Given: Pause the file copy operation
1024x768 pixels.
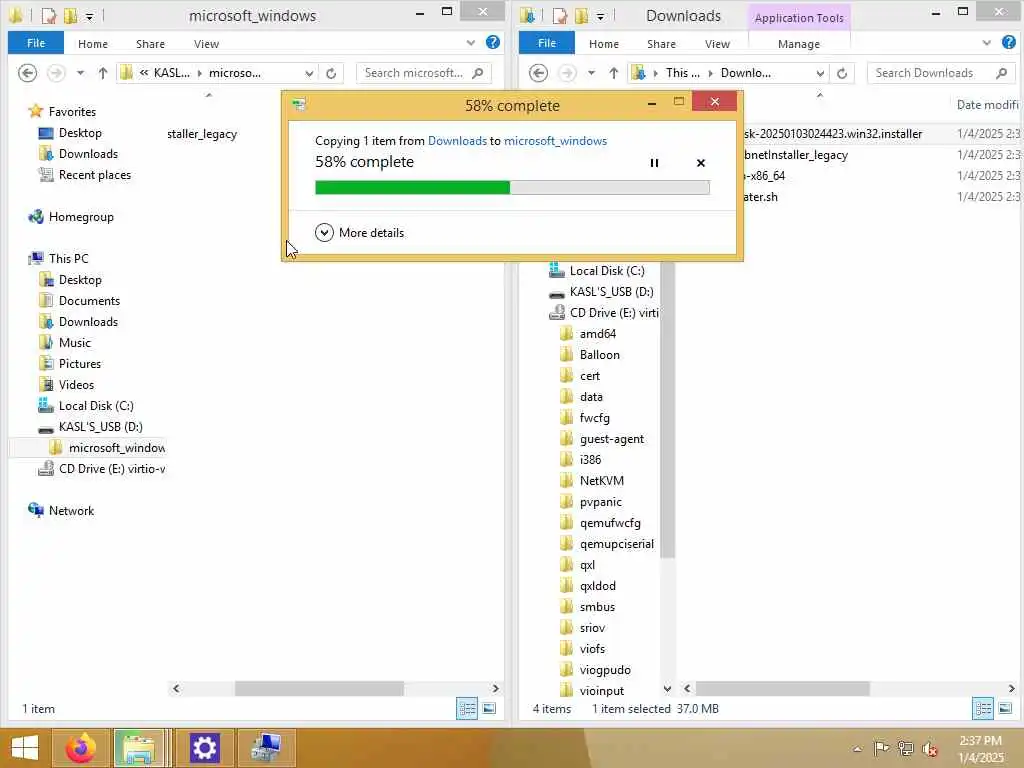Looking at the screenshot, I should (654, 163).
